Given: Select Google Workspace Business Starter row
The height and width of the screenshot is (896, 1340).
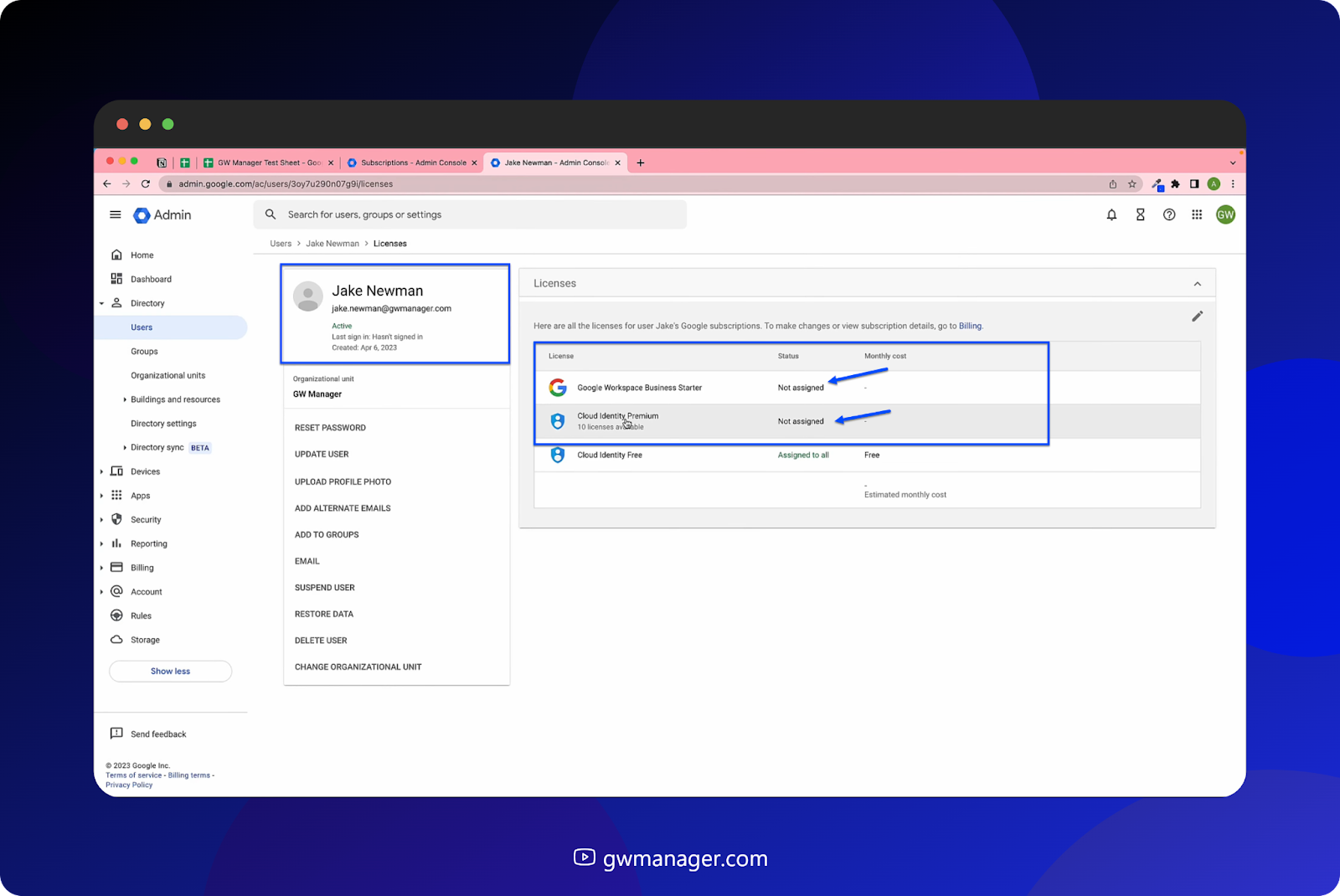Looking at the screenshot, I should point(867,388).
